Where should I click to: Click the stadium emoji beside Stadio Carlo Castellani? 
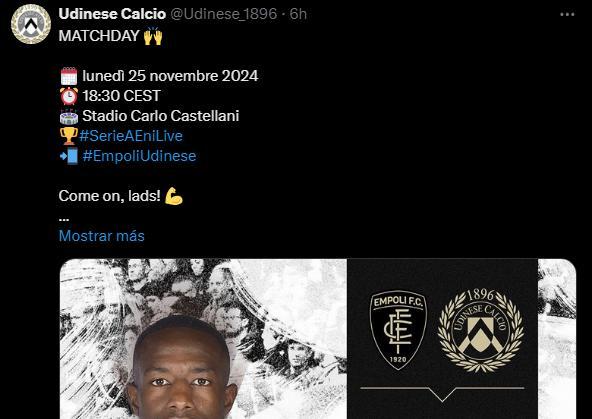click(69, 116)
